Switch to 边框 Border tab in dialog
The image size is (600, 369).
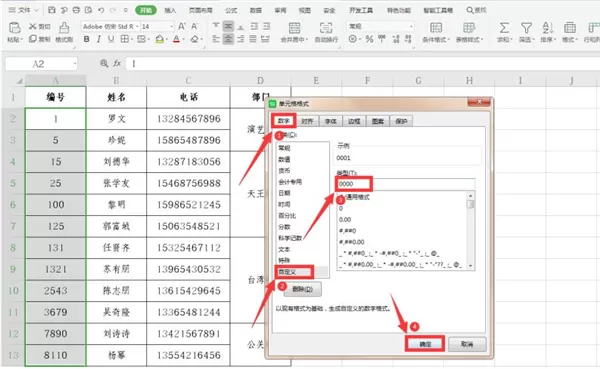click(354, 121)
